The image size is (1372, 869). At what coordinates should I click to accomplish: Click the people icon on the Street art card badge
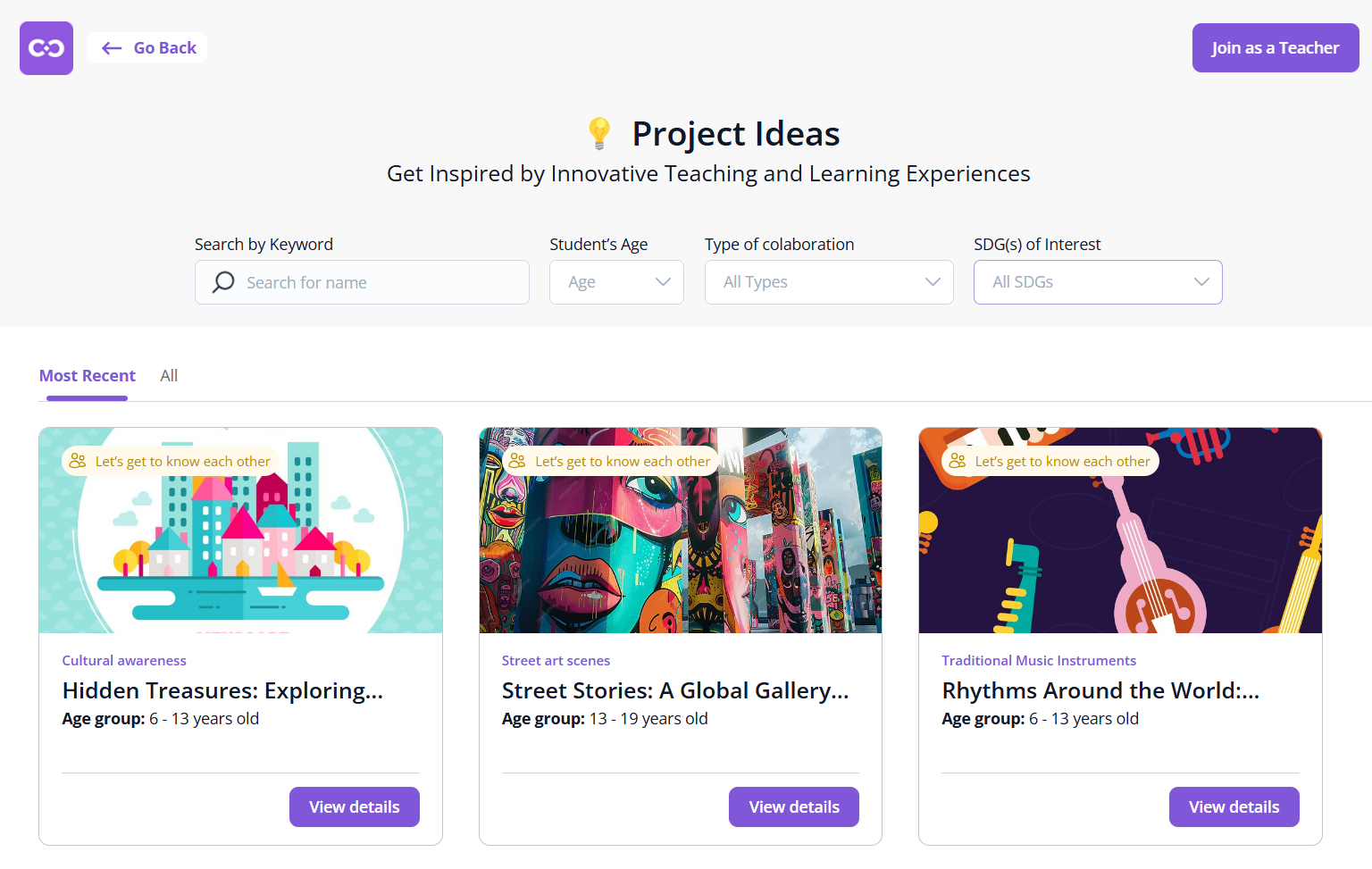[x=516, y=461]
